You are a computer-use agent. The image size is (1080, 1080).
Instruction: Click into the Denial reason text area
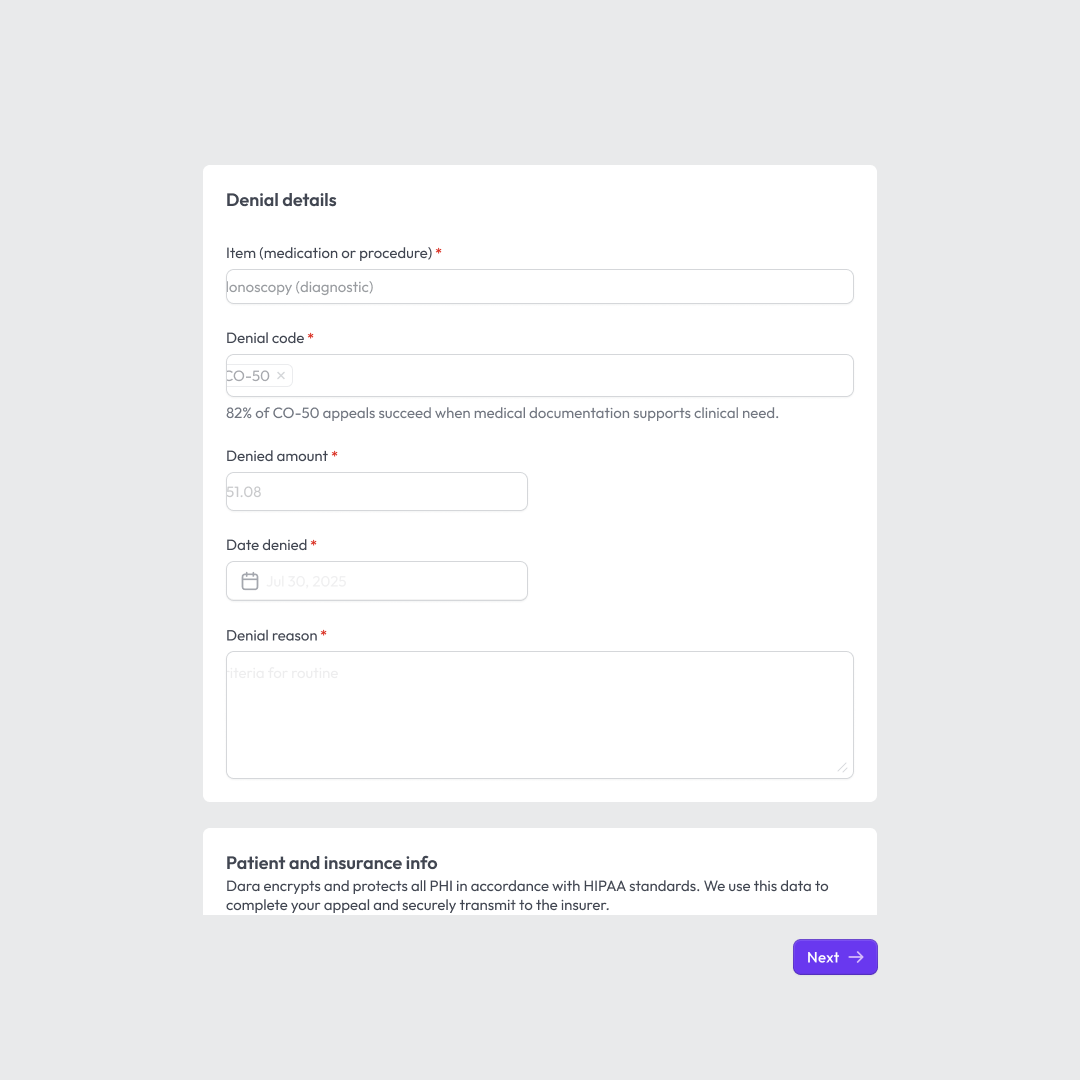539,715
